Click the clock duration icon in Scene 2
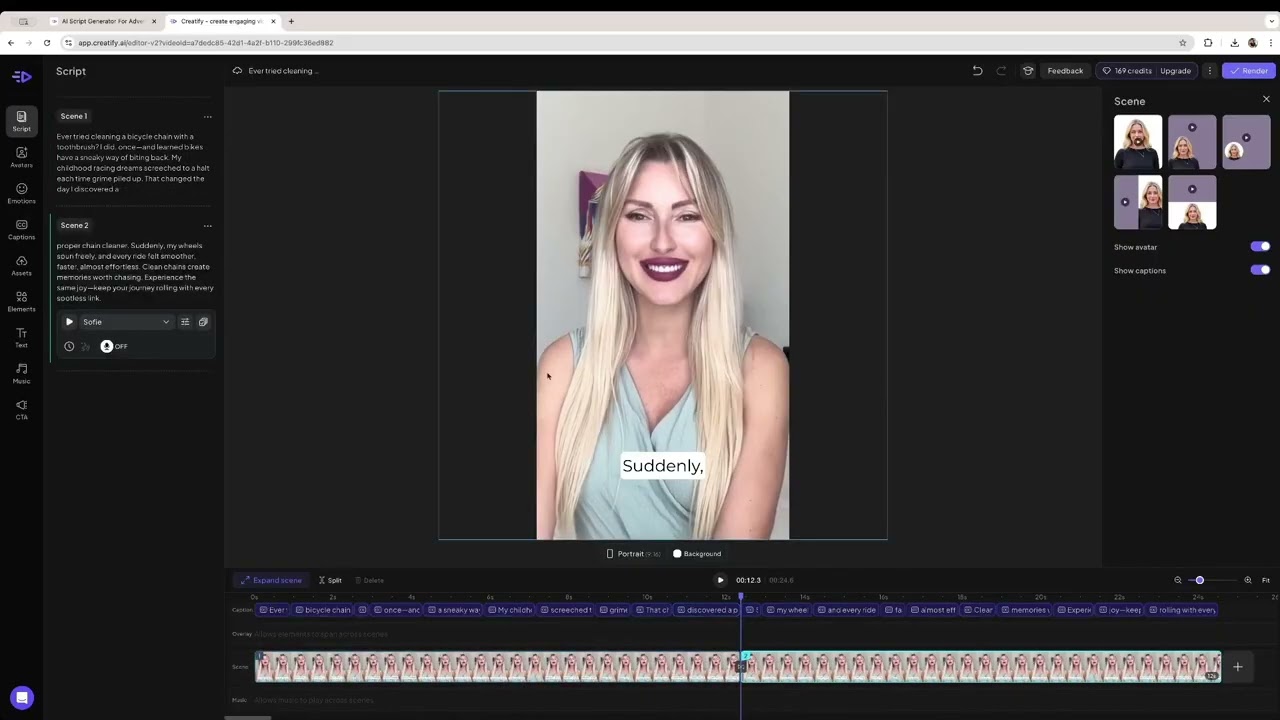The height and width of the screenshot is (720, 1280). coord(69,346)
